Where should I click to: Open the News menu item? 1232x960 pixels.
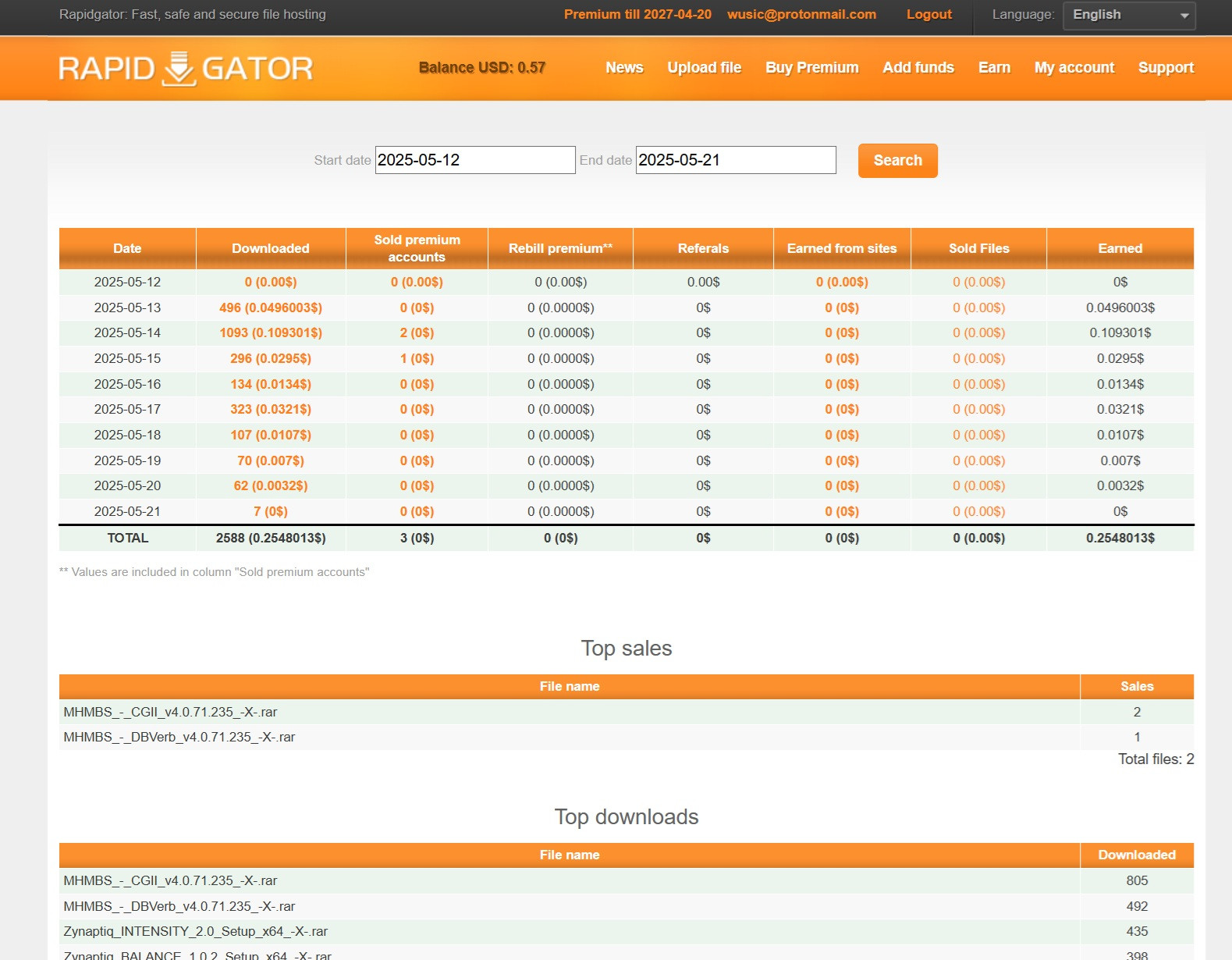point(624,68)
